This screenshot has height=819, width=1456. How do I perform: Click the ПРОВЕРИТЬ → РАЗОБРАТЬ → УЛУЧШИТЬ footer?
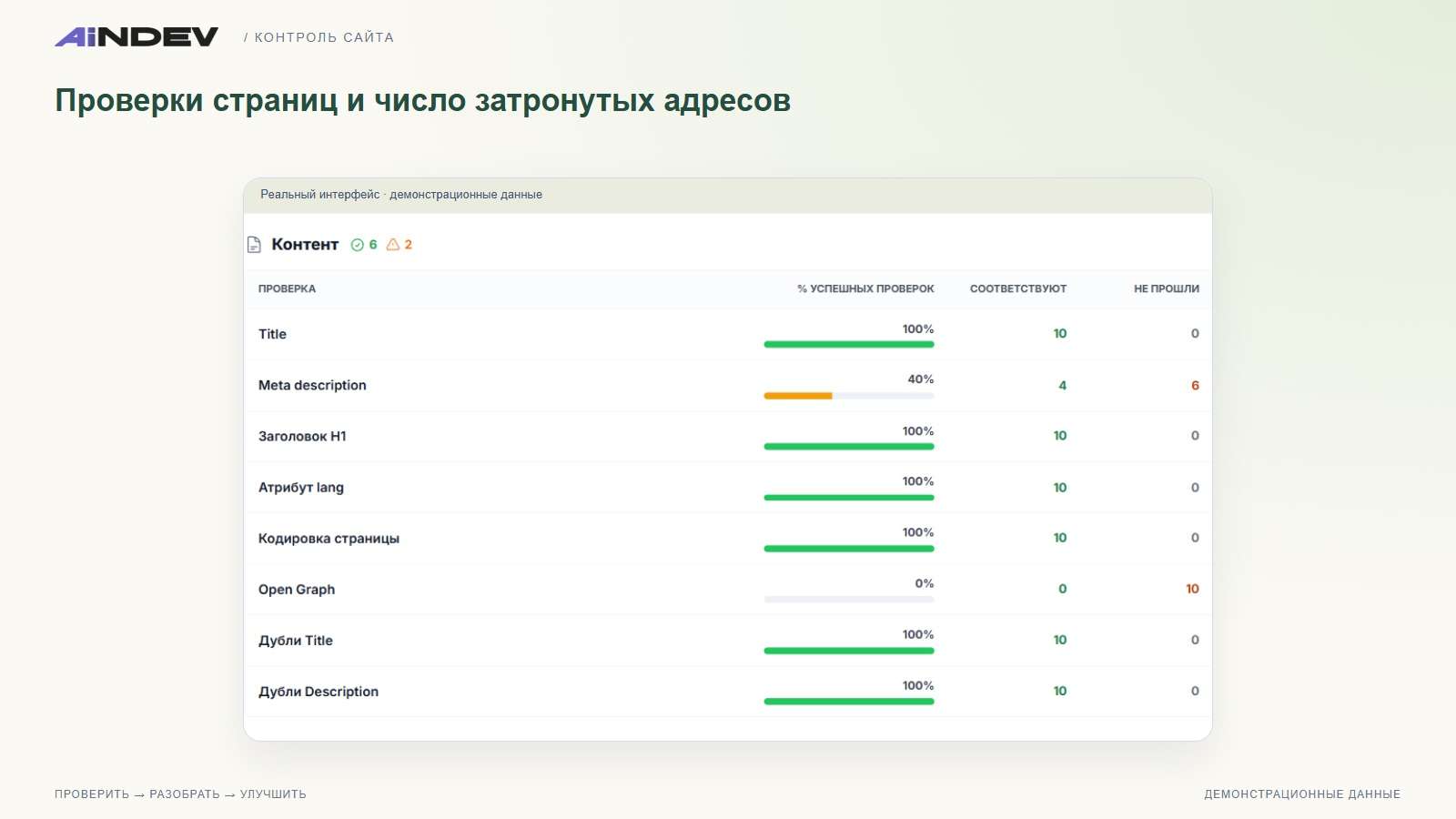[180, 794]
